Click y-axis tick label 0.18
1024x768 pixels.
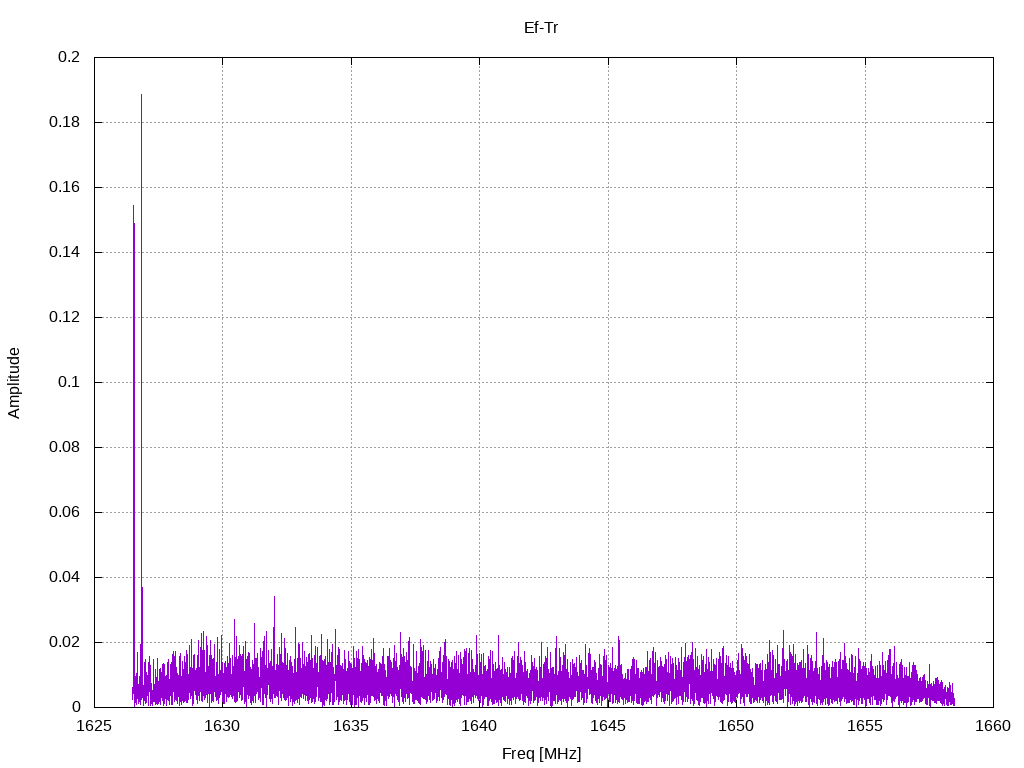coord(65,122)
